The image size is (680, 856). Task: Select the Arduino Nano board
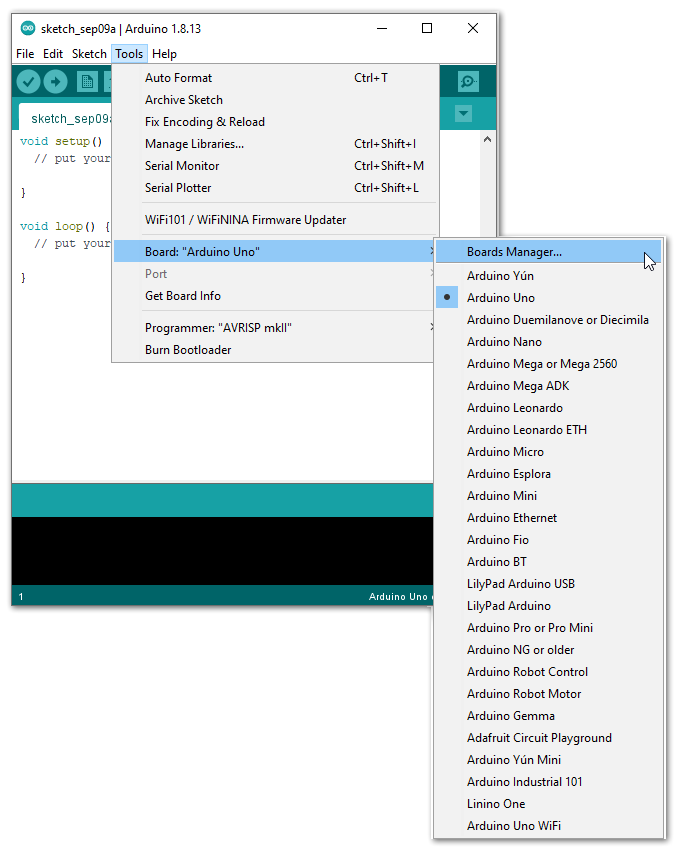point(548,342)
